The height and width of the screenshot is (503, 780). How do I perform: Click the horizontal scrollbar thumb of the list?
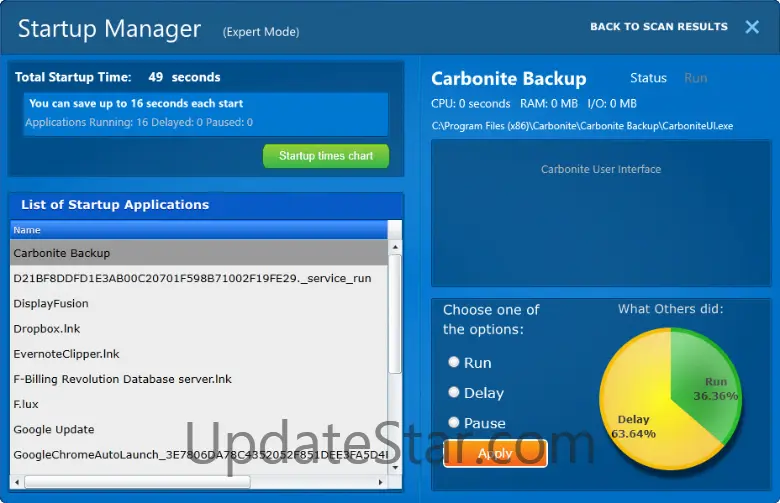[137, 482]
